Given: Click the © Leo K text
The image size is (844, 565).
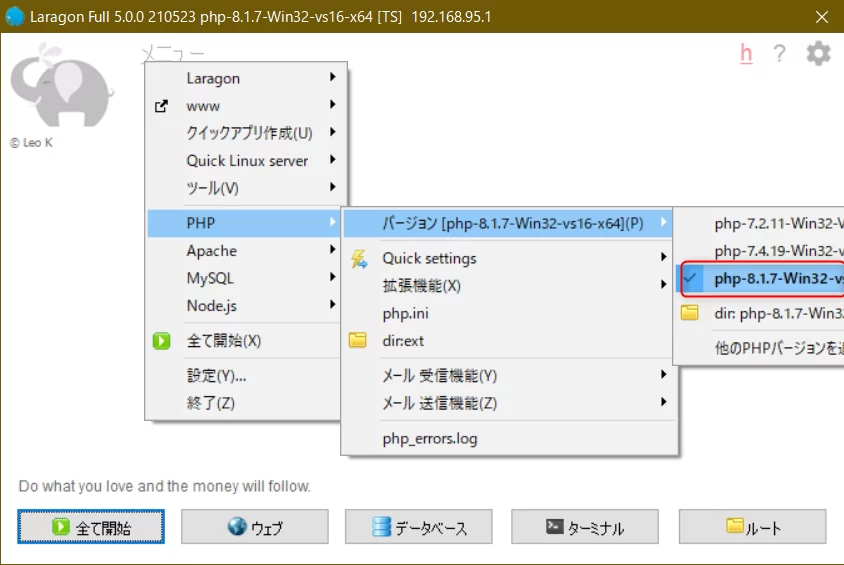Looking at the screenshot, I should (x=31, y=143).
